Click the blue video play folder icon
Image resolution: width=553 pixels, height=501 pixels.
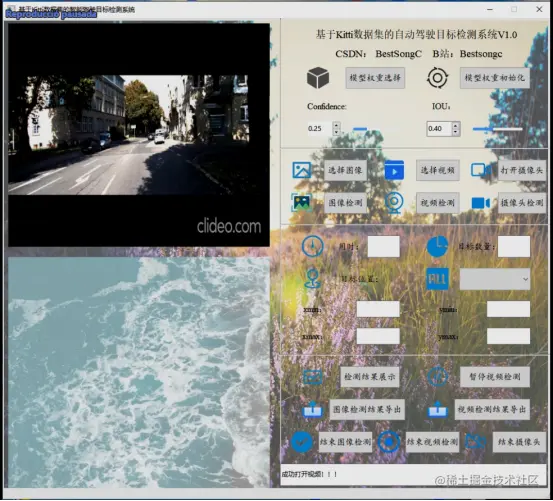point(394,170)
